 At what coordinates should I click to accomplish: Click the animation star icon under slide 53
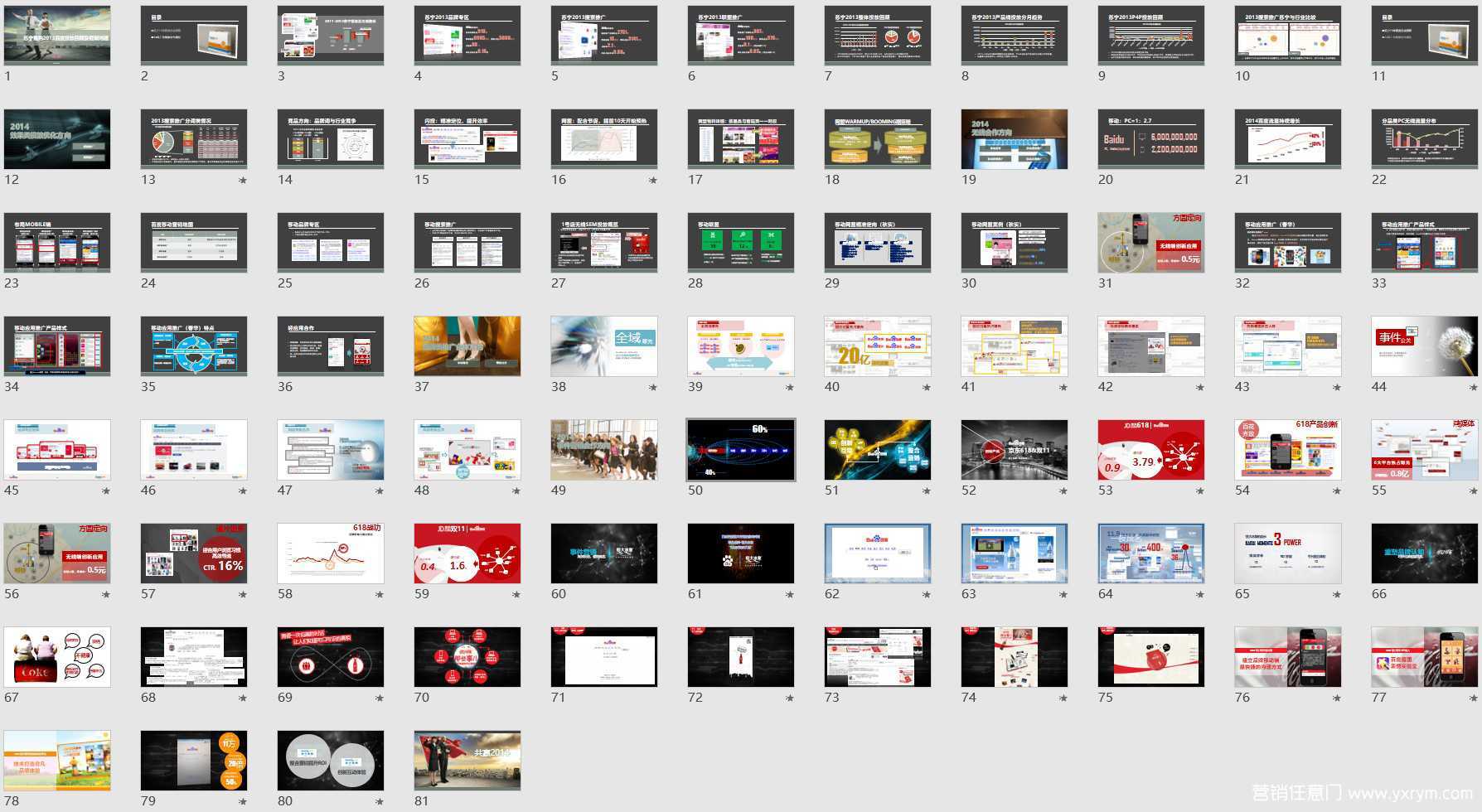(1200, 491)
